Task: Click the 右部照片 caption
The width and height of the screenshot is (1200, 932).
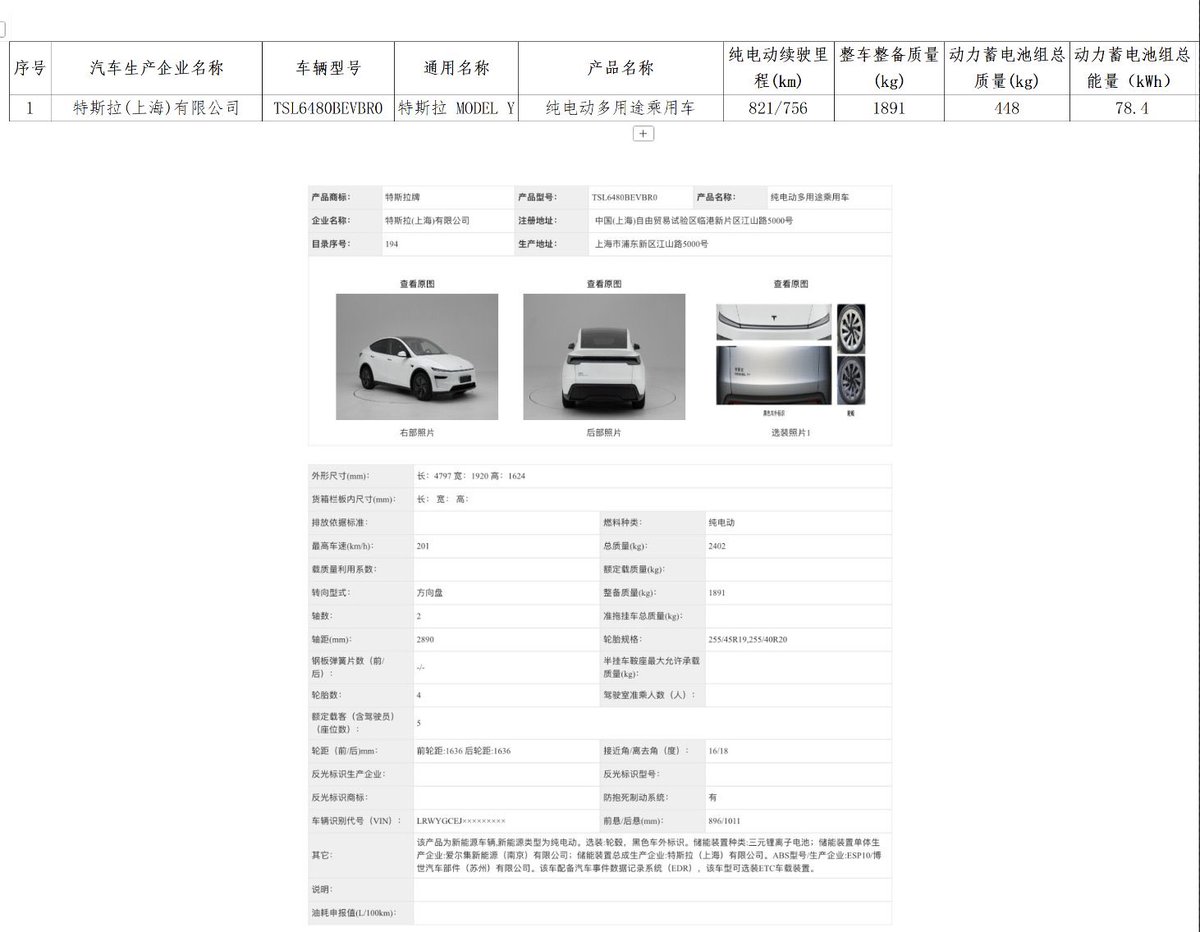Action: coord(417,433)
